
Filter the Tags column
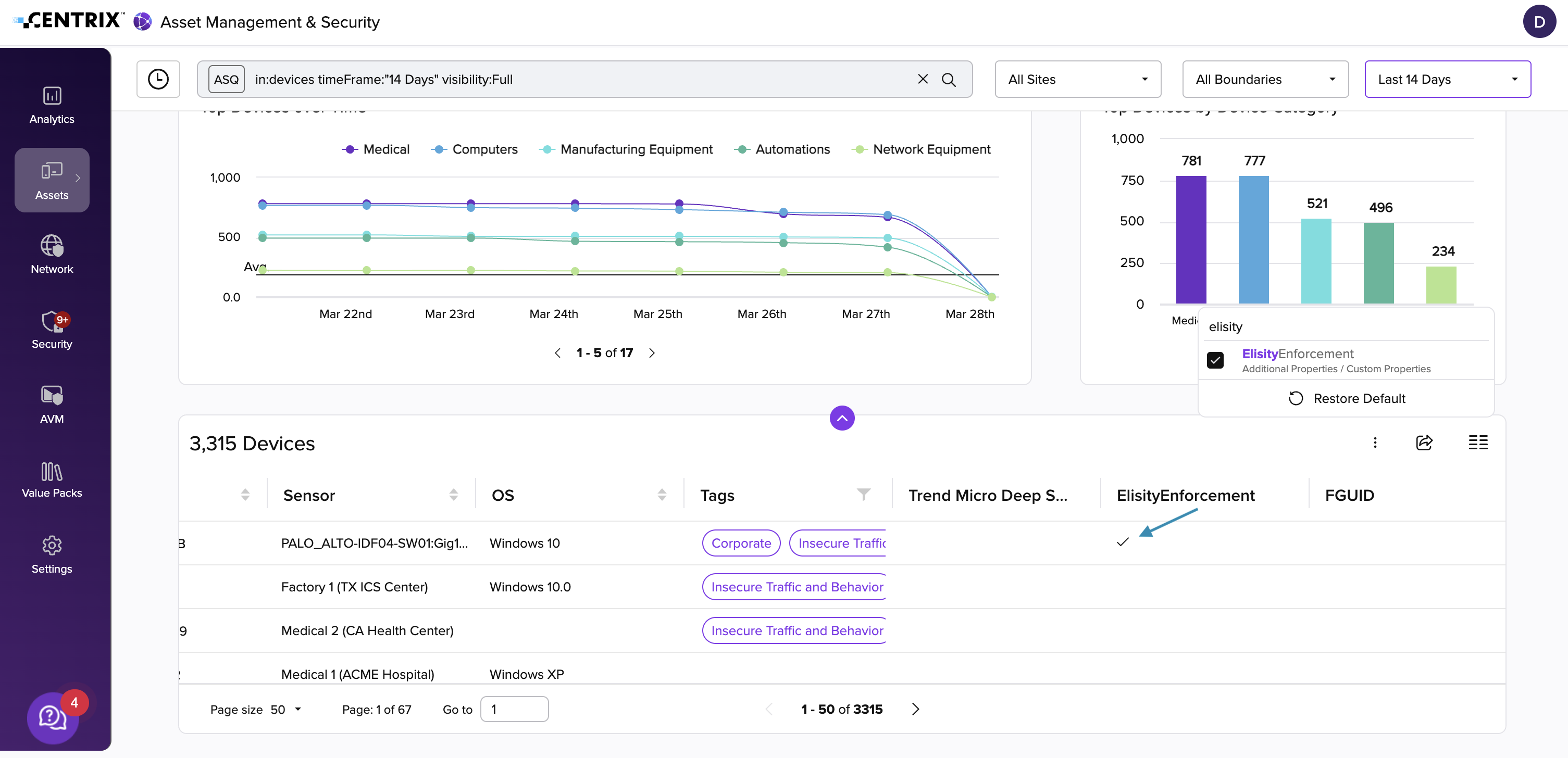point(863,494)
